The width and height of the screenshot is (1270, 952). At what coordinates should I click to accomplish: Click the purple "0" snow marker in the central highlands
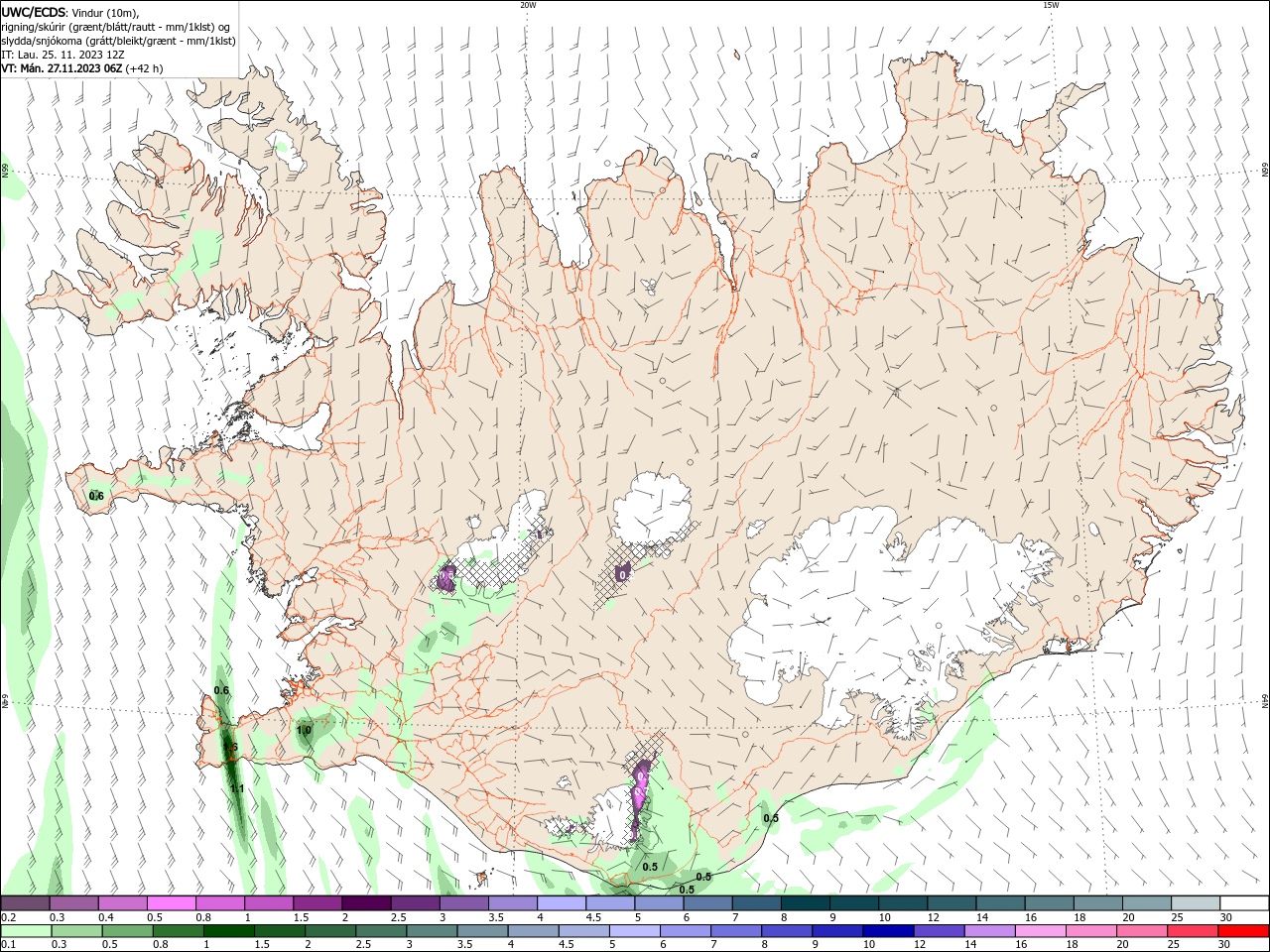tap(622, 574)
